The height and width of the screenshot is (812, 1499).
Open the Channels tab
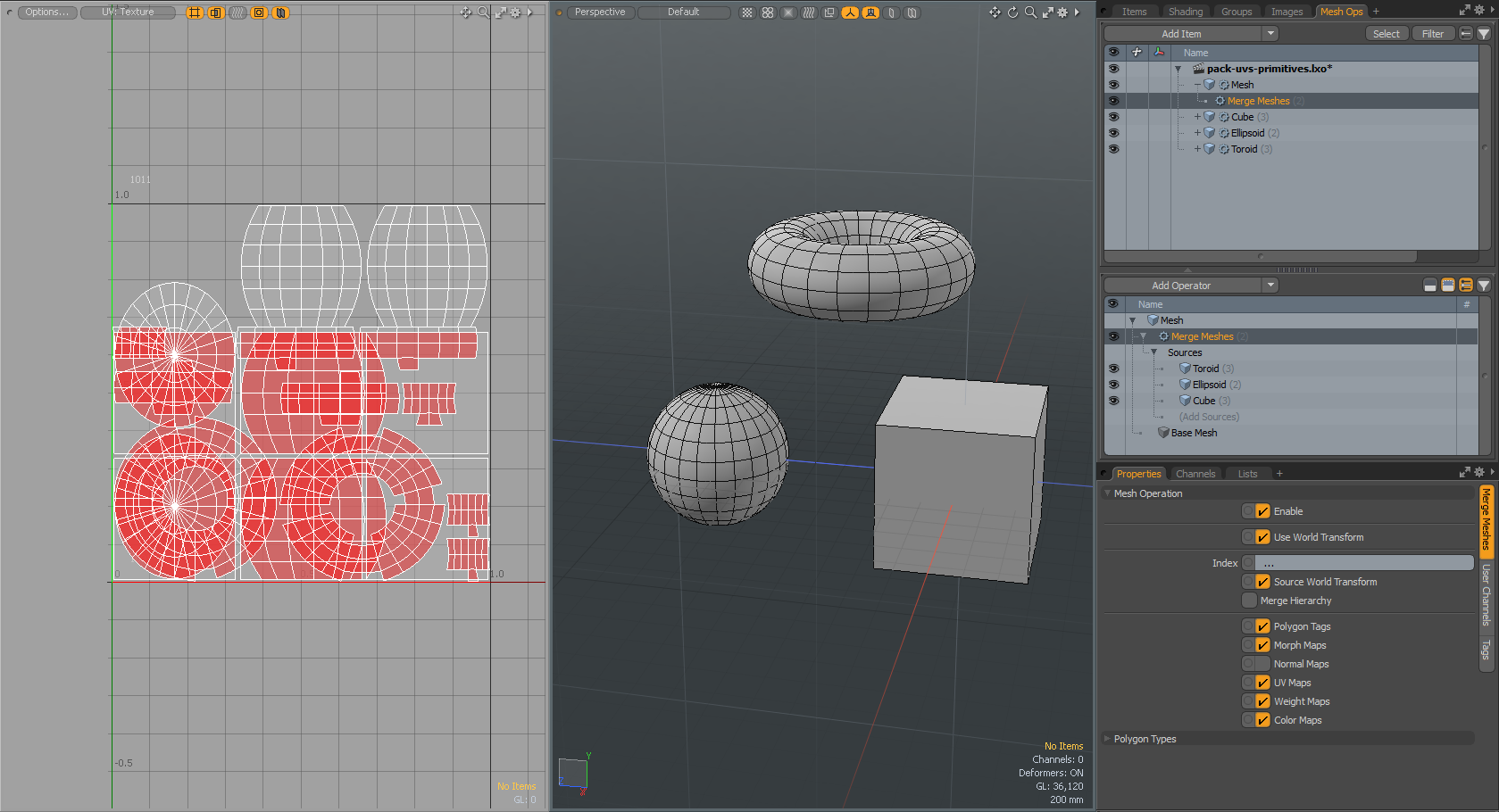pyautogui.click(x=1195, y=474)
